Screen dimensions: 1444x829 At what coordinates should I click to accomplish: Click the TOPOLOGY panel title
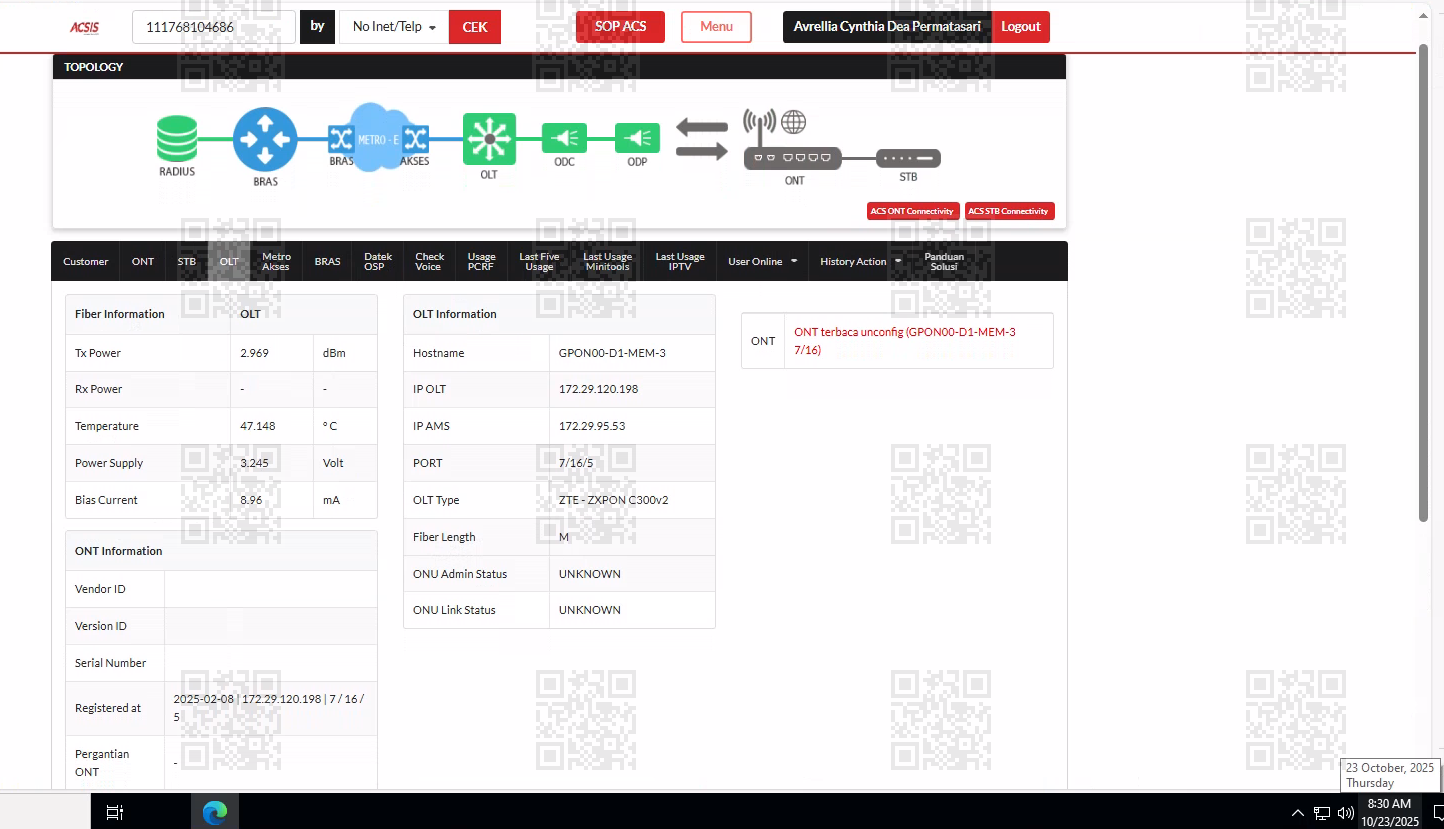[x=94, y=67]
